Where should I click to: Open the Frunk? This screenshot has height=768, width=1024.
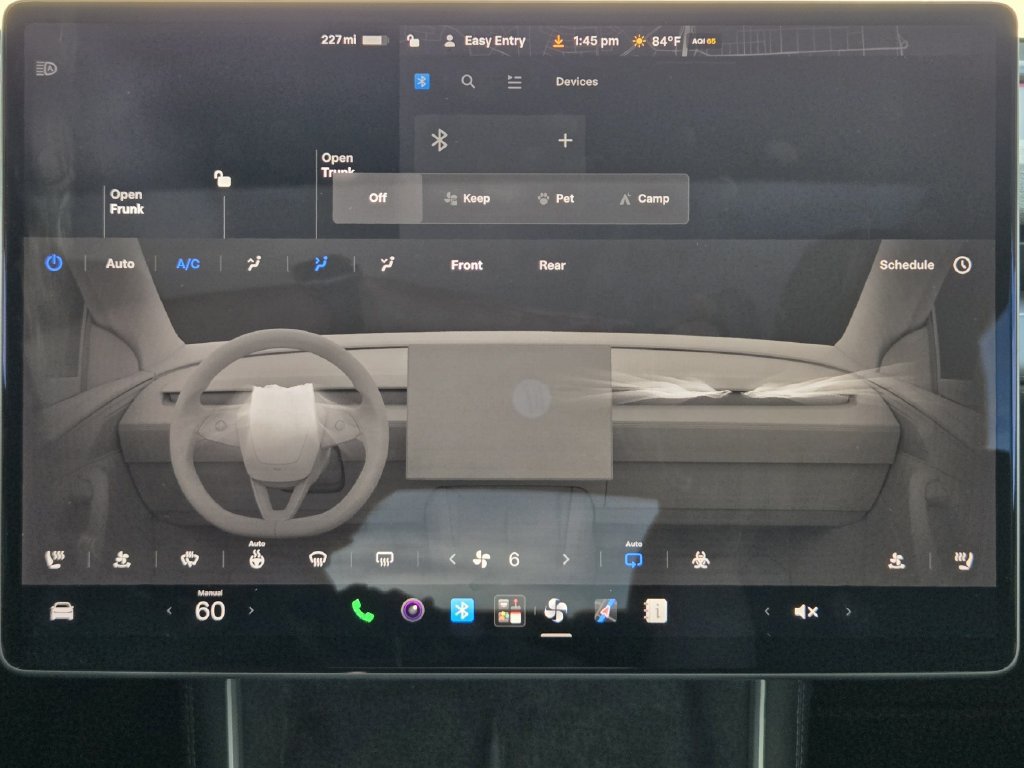(127, 202)
